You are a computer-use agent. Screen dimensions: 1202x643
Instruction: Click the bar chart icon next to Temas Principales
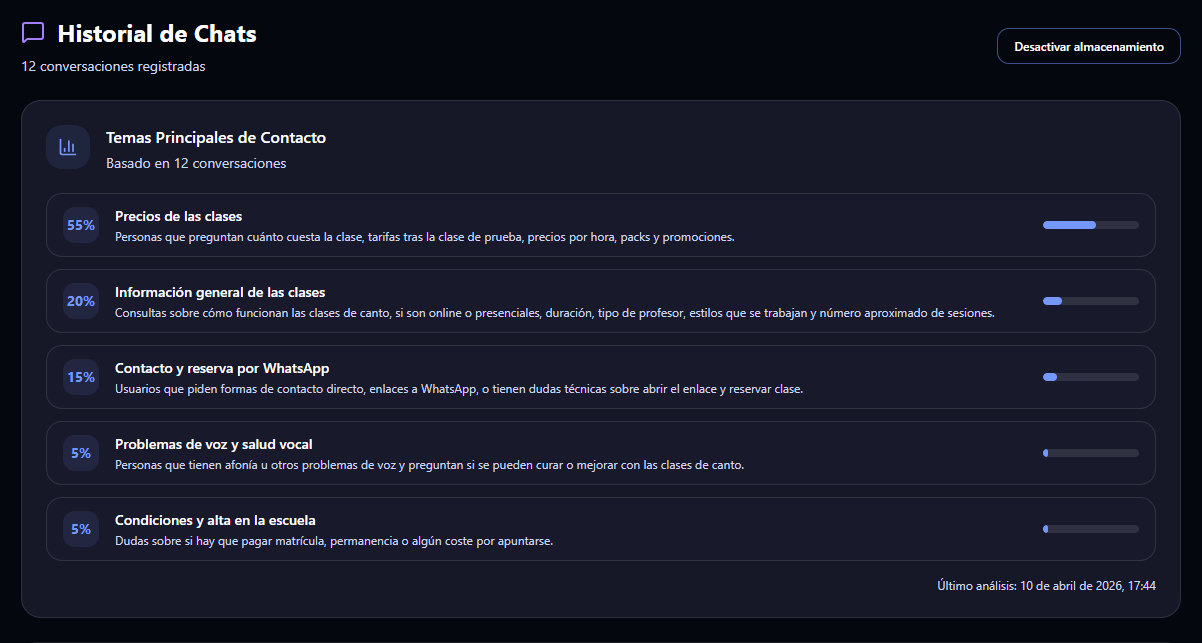pyautogui.click(x=68, y=147)
